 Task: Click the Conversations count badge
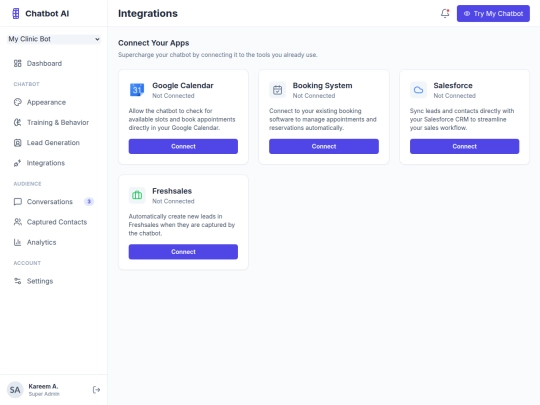tap(89, 201)
